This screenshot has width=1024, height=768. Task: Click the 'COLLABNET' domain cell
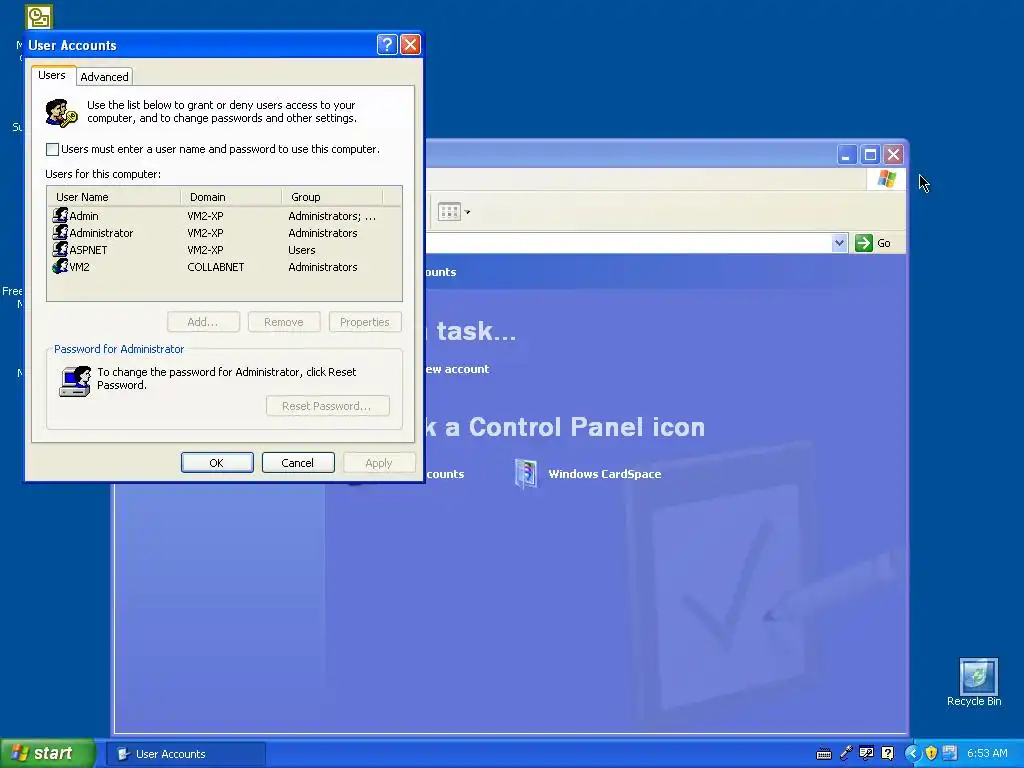click(x=216, y=267)
